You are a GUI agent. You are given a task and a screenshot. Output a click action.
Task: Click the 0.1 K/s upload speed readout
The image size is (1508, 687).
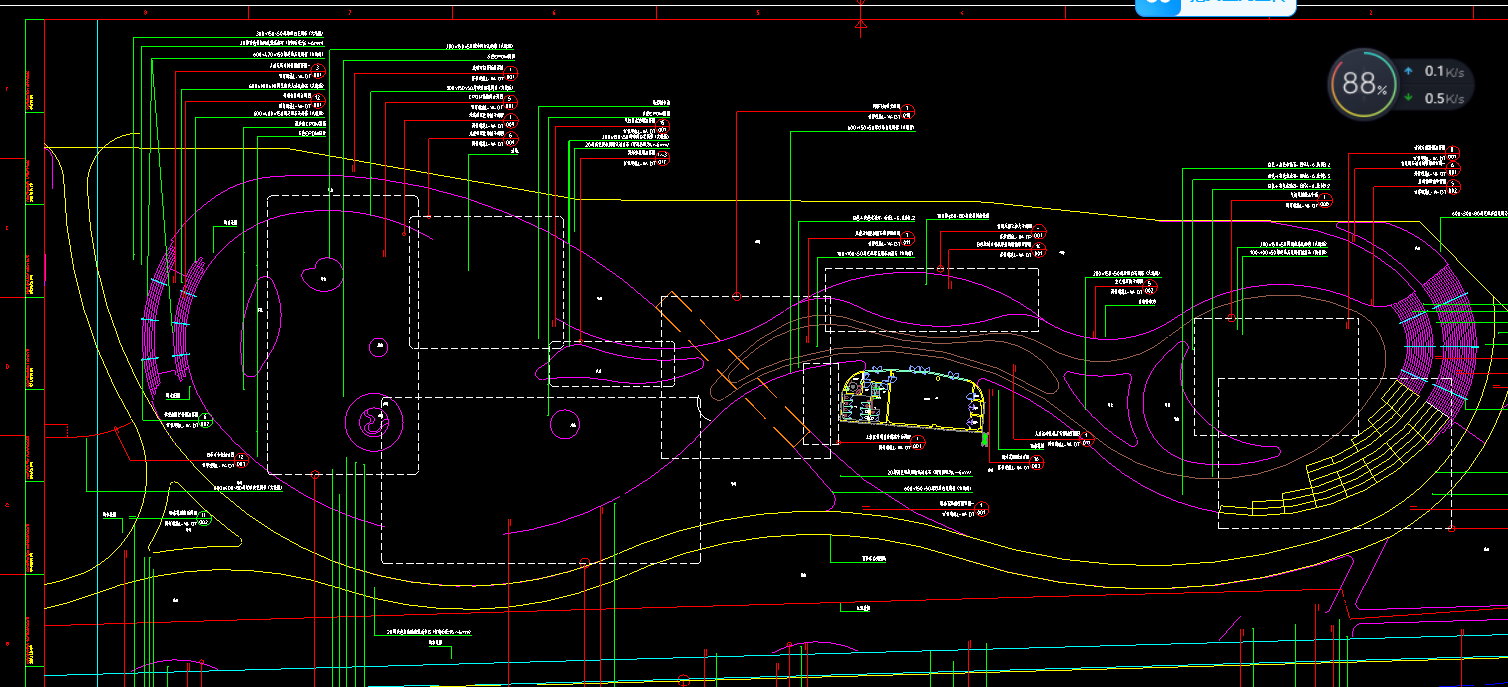point(1442,71)
